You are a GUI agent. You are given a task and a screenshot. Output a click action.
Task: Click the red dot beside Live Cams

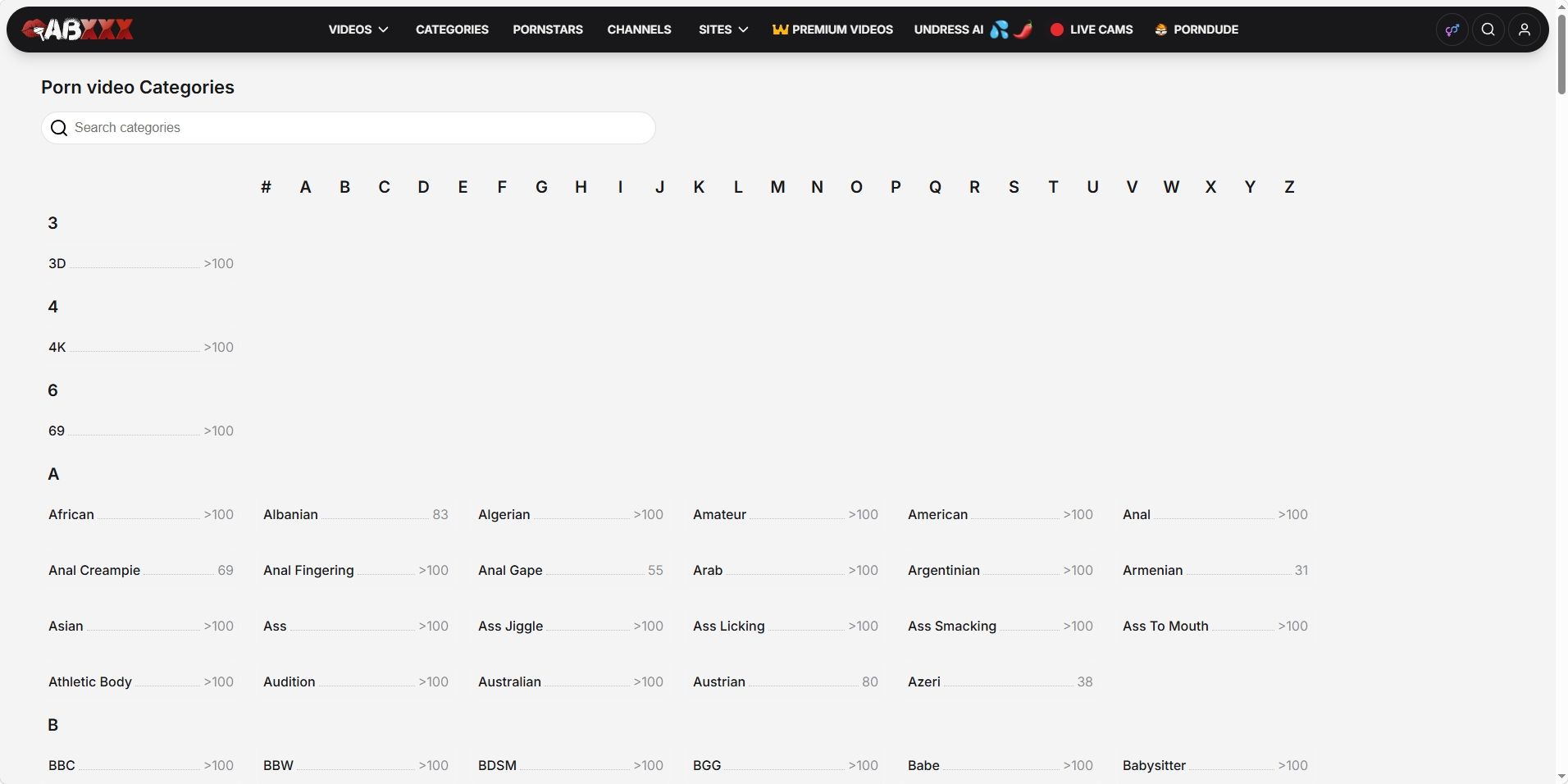[x=1057, y=30]
